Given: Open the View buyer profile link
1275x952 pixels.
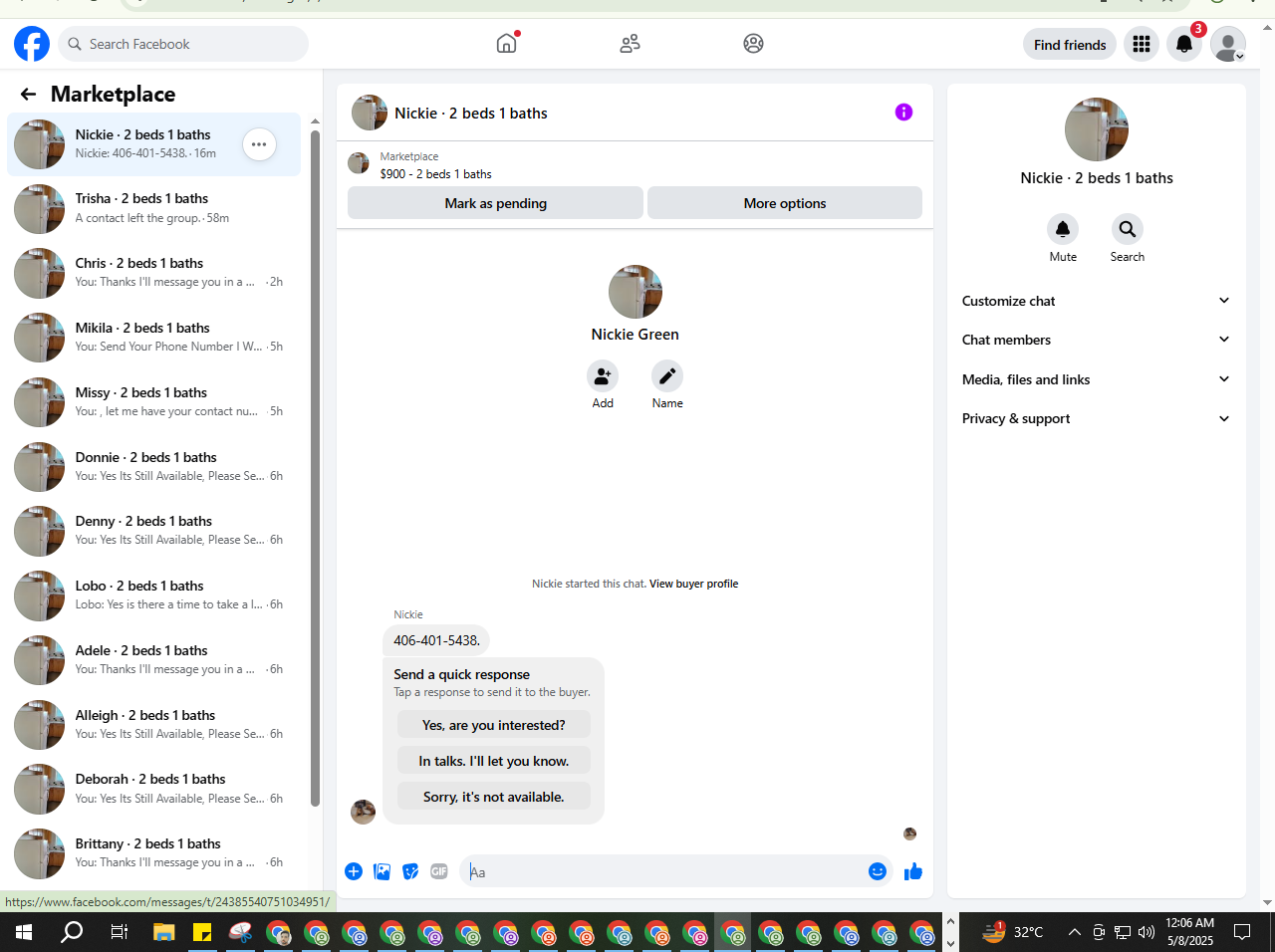Looking at the screenshot, I should pyautogui.click(x=693, y=584).
